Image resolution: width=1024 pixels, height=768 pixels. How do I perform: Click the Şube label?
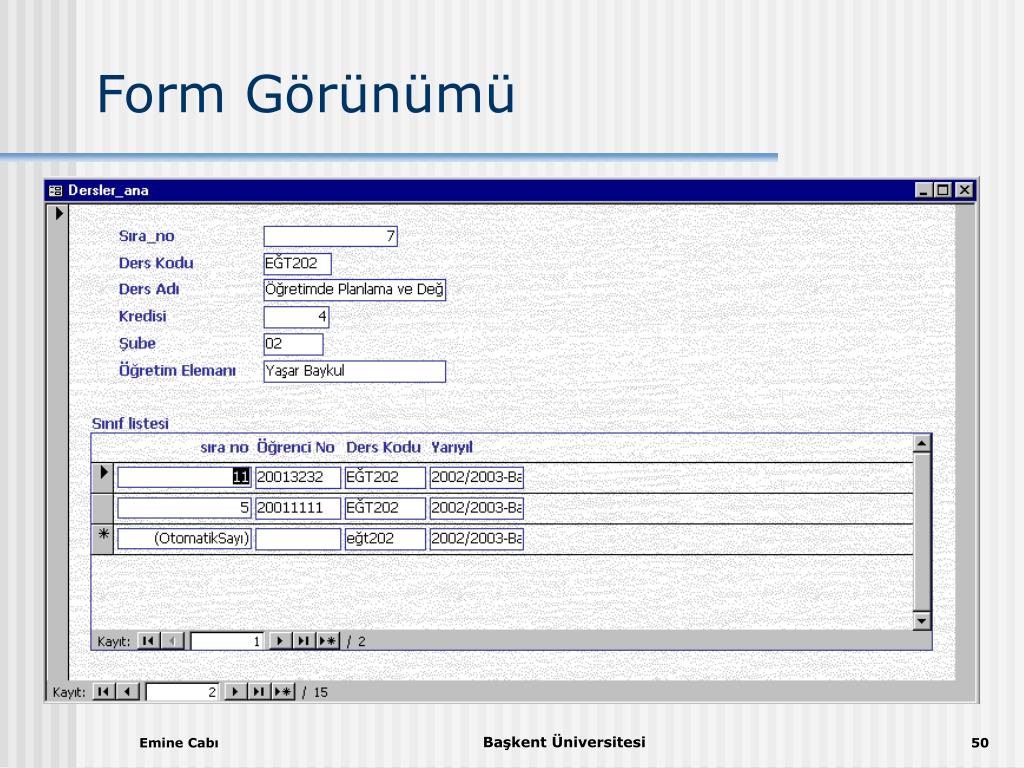pos(136,344)
